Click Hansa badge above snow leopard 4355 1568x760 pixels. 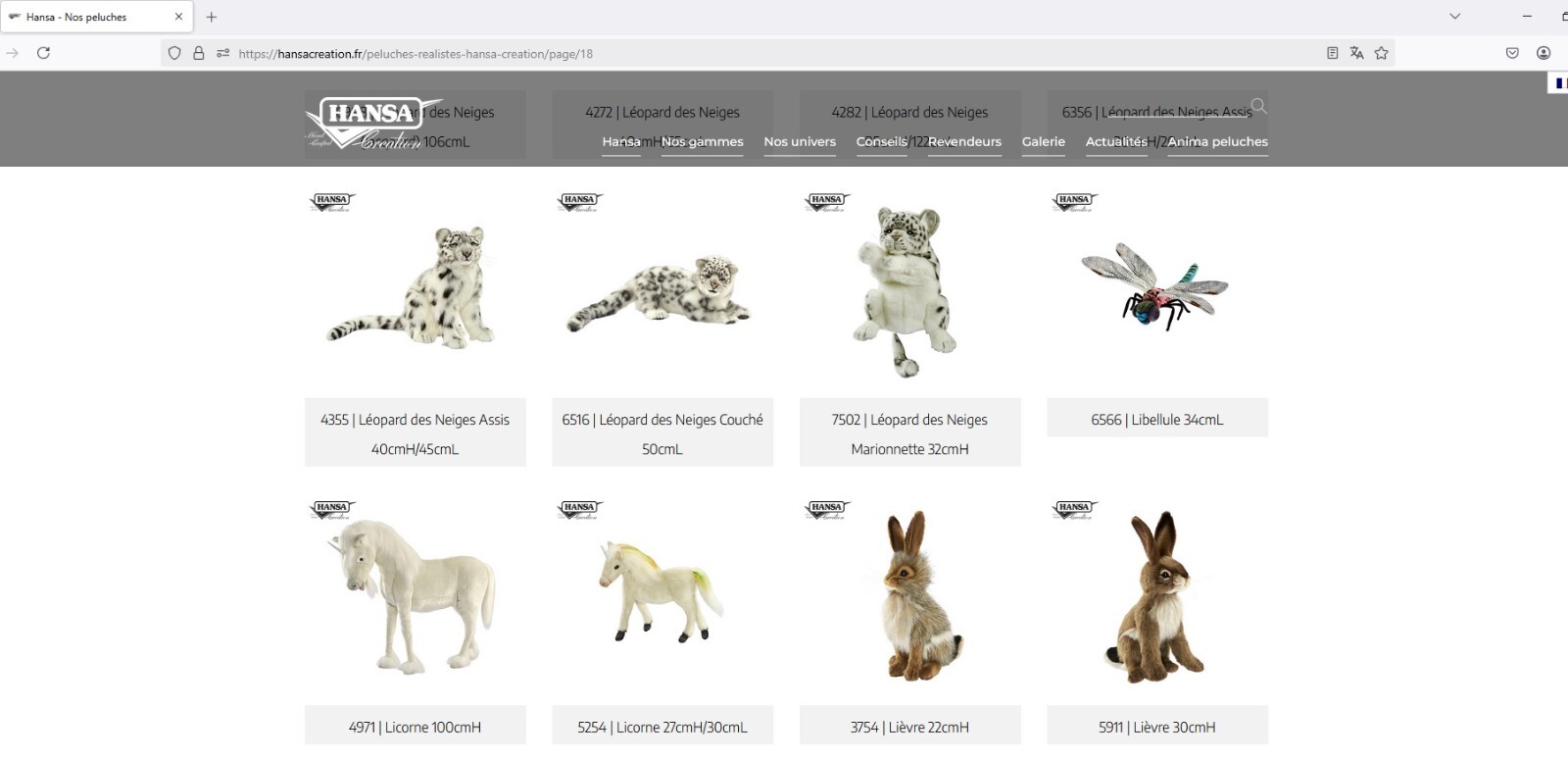(332, 202)
